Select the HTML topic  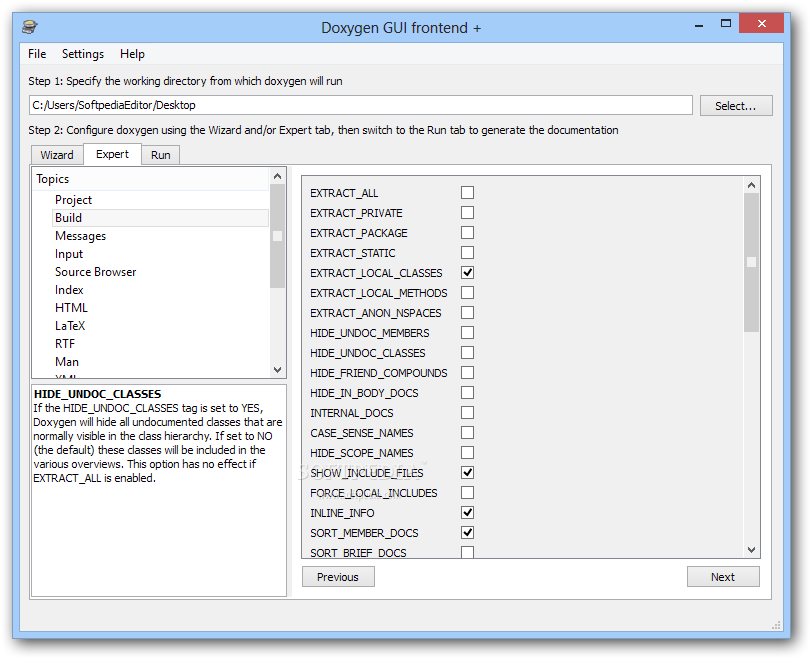point(71,308)
